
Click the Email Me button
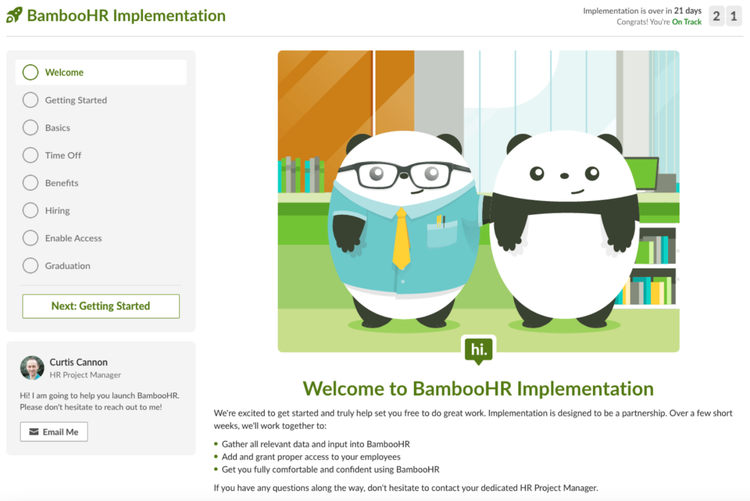[x=54, y=432]
